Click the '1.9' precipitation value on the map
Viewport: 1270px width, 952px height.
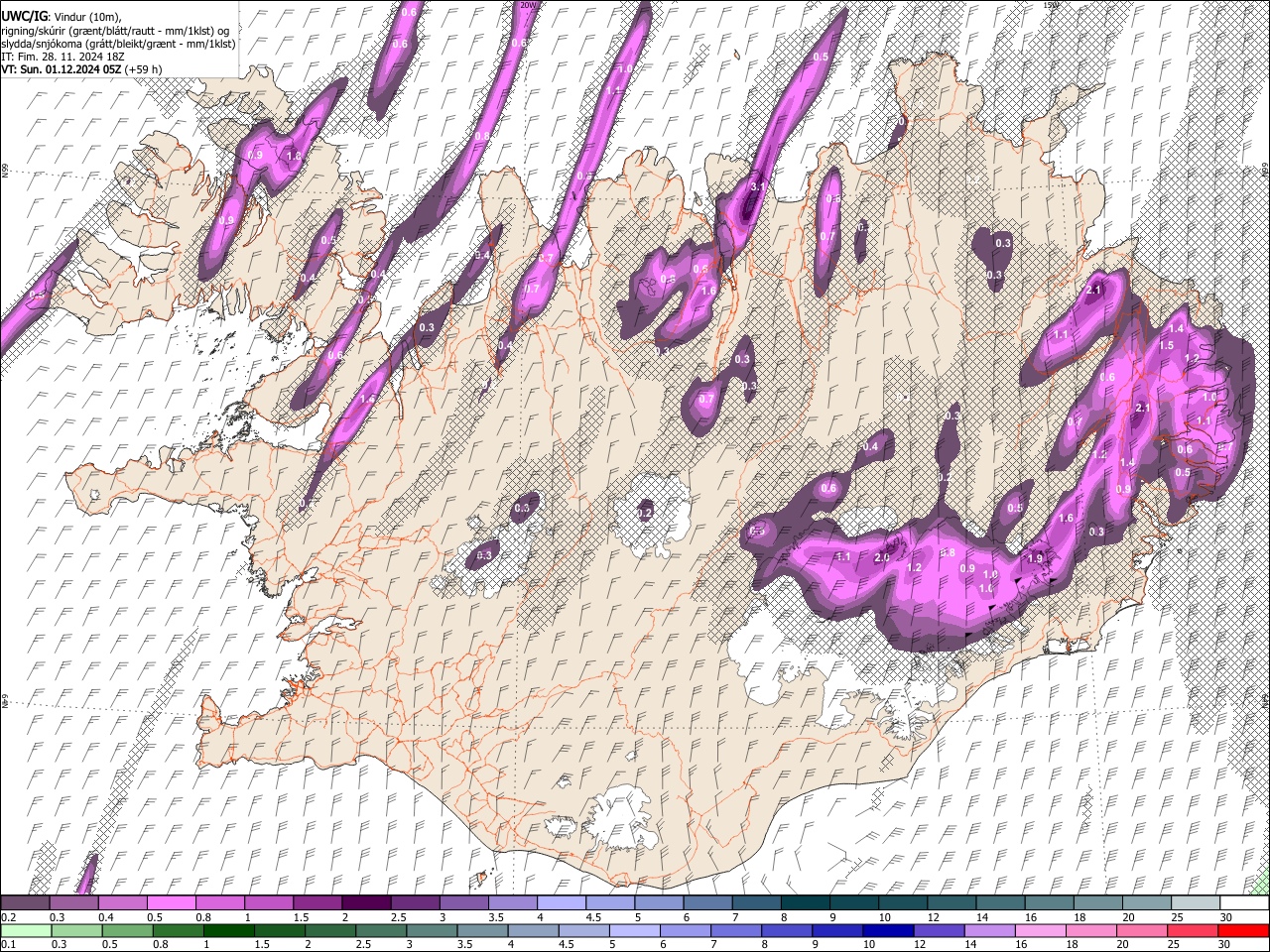1035,558
